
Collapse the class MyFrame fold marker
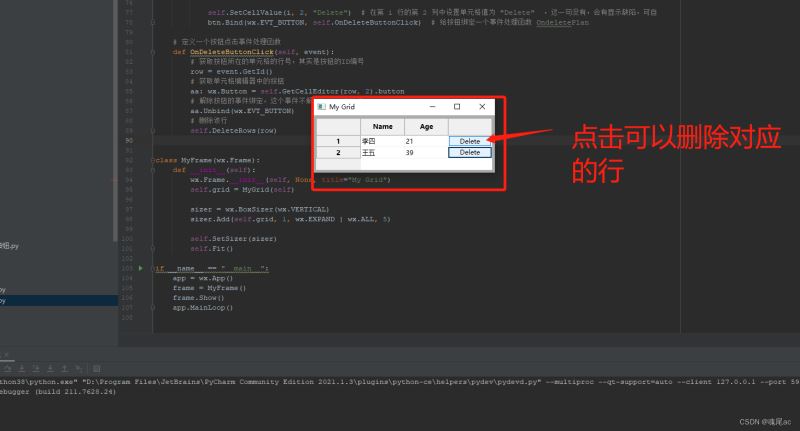tap(153, 160)
